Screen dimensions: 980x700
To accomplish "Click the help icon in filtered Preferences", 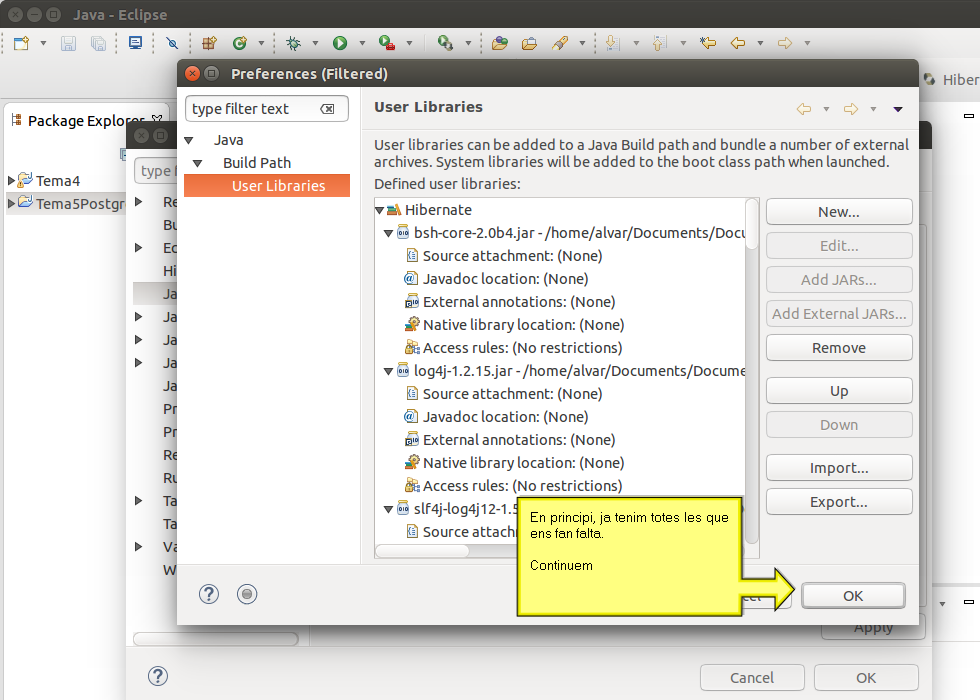I will [209, 594].
